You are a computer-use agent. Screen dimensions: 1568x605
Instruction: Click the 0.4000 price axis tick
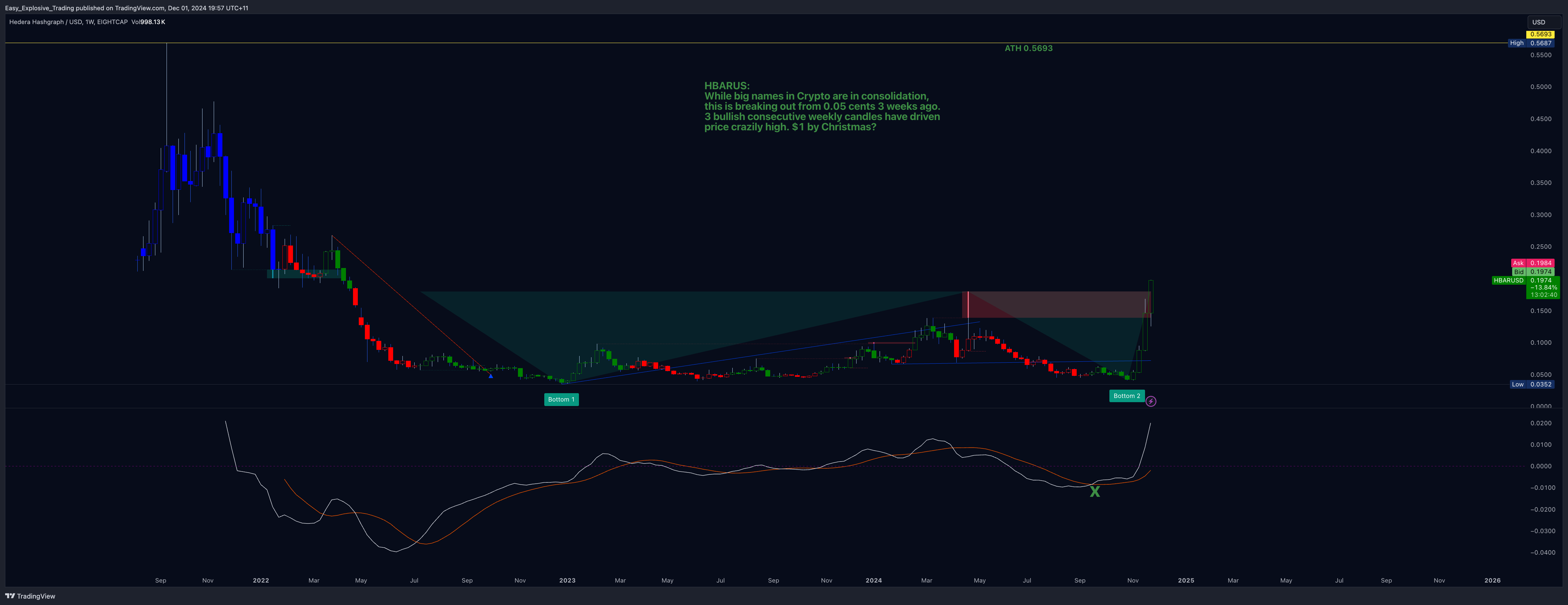[1541, 151]
